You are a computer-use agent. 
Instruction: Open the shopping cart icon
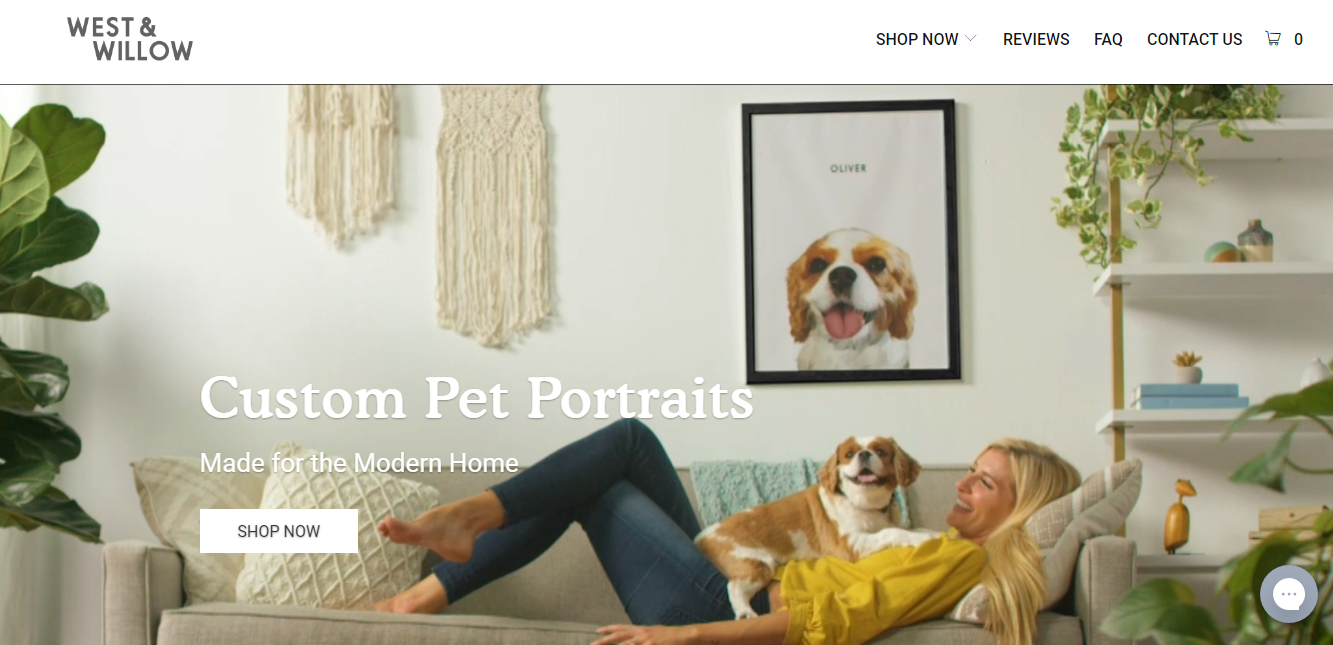click(x=1273, y=39)
